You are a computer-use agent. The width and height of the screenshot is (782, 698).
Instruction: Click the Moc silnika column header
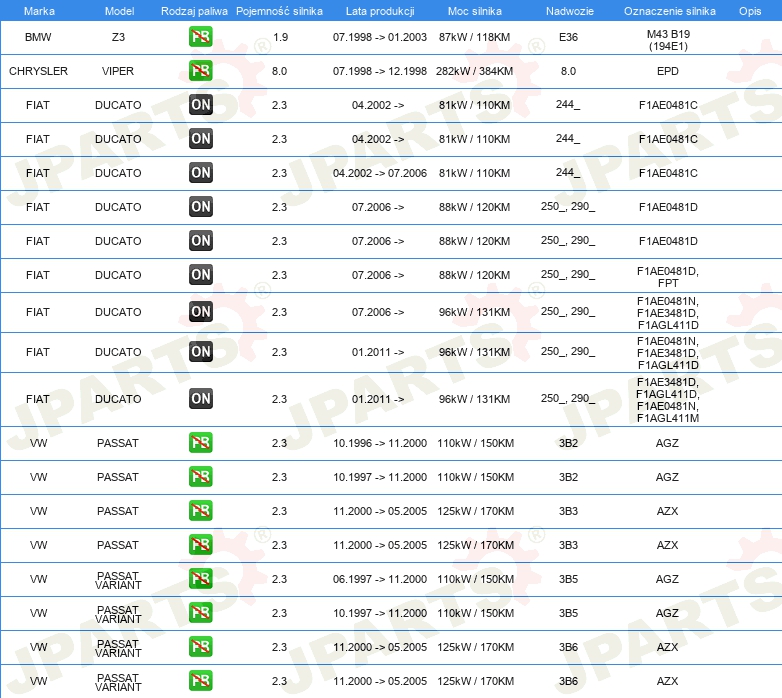[475, 11]
